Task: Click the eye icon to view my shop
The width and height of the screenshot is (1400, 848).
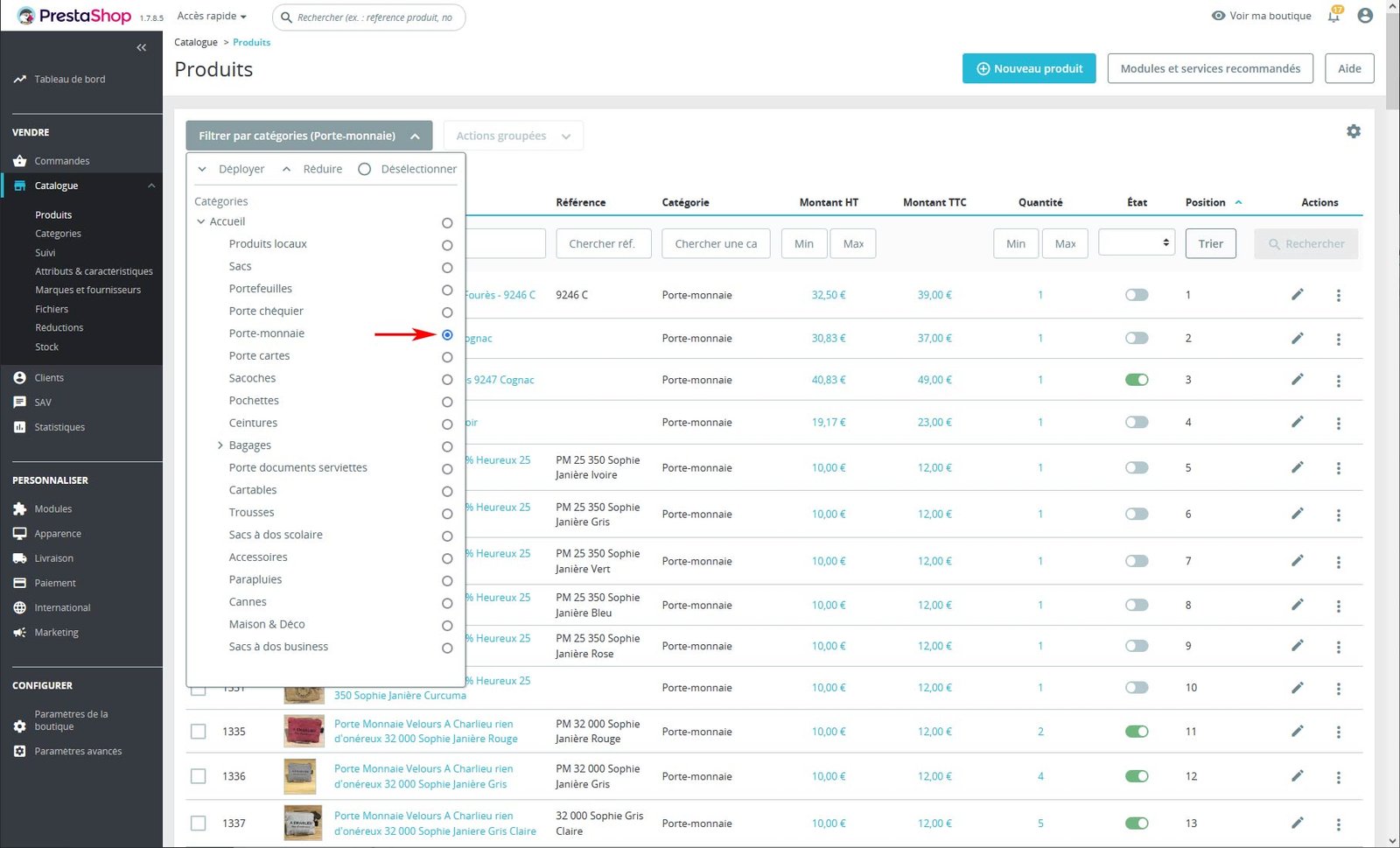Action: [1218, 16]
